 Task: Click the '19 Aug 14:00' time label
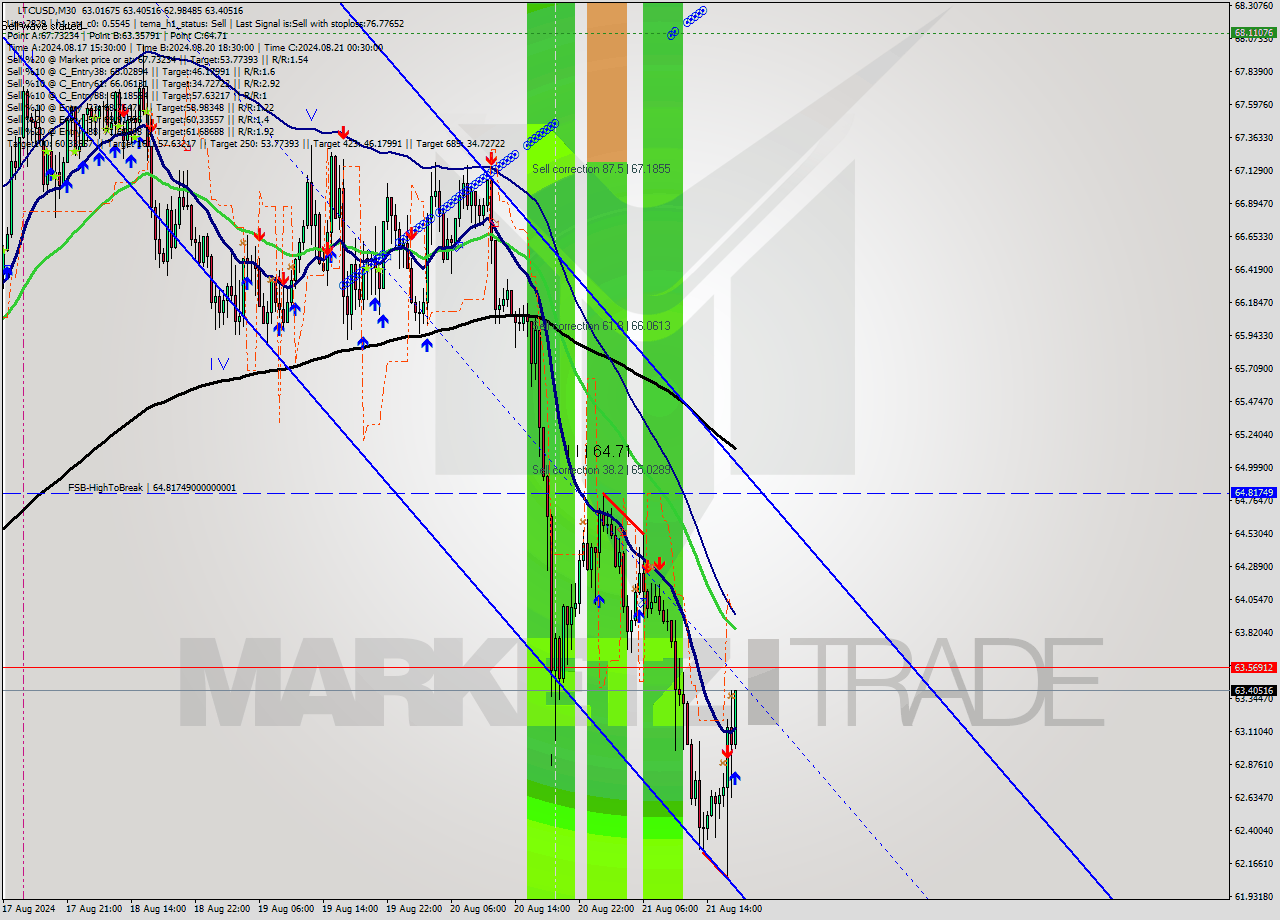click(350, 909)
